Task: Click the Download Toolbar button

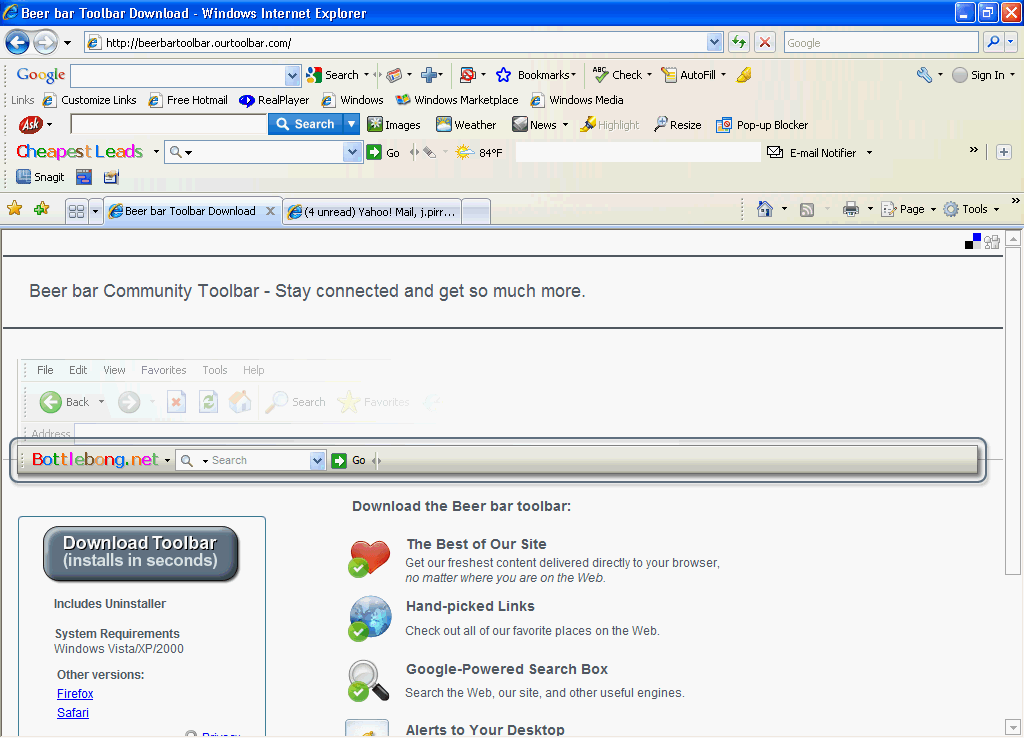Action: (x=141, y=552)
